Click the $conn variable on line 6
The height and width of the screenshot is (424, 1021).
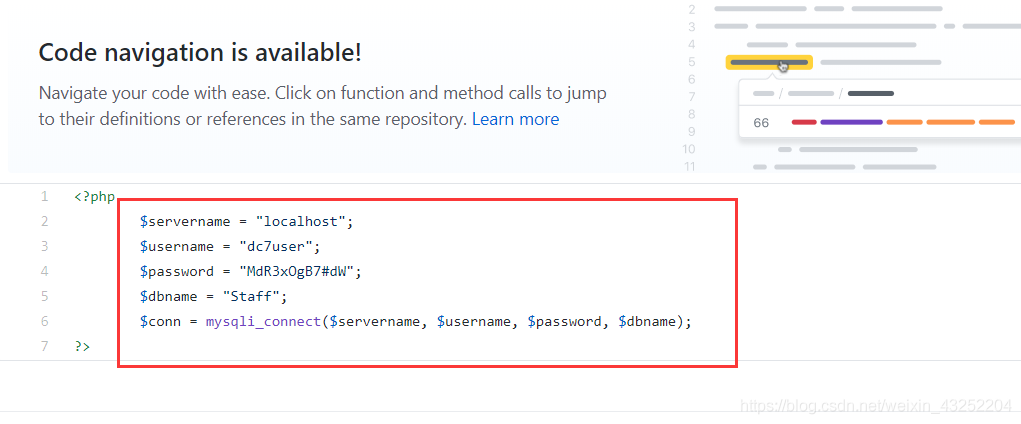point(160,321)
